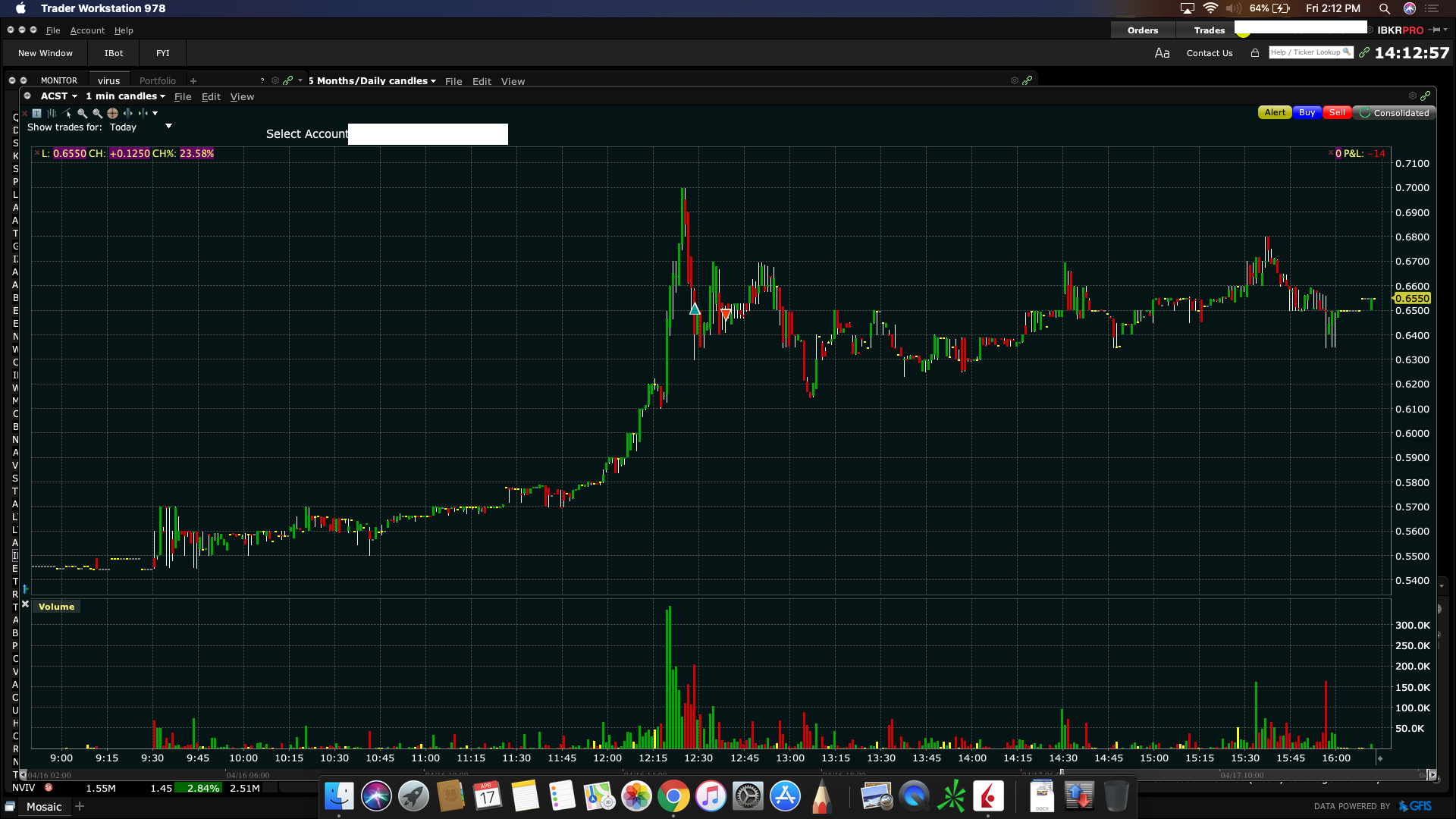Toggle the Consolidated data button

click(1394, 113)
